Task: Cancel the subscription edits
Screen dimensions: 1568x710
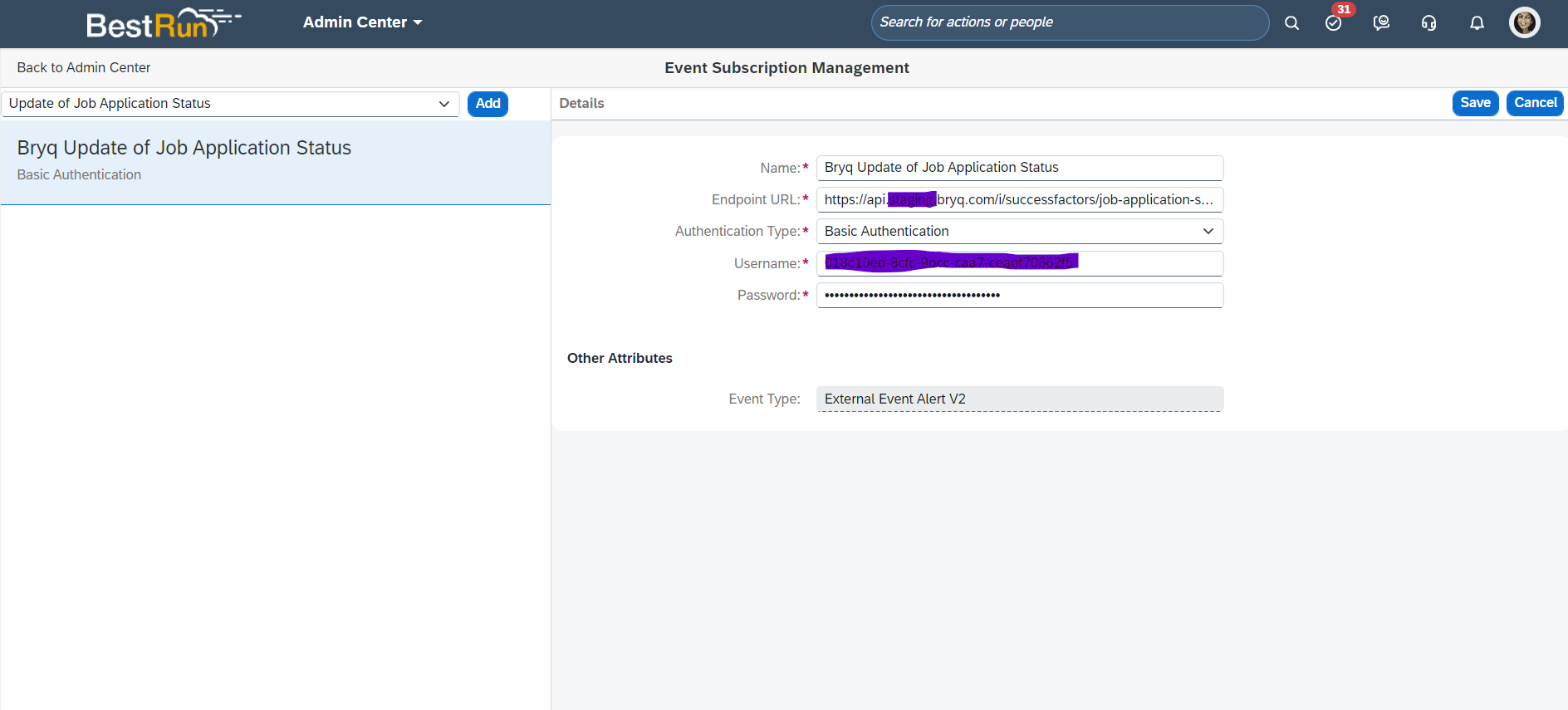Action: click(x=1535, y=103)
